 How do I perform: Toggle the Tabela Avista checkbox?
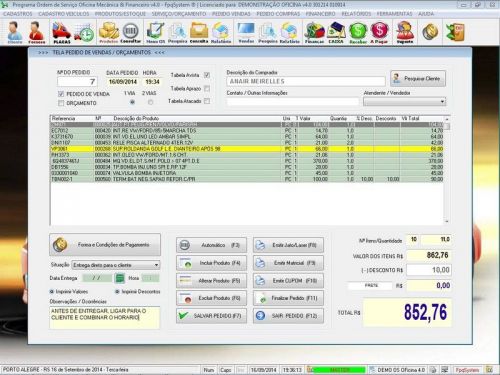click(x=207, y=75)
